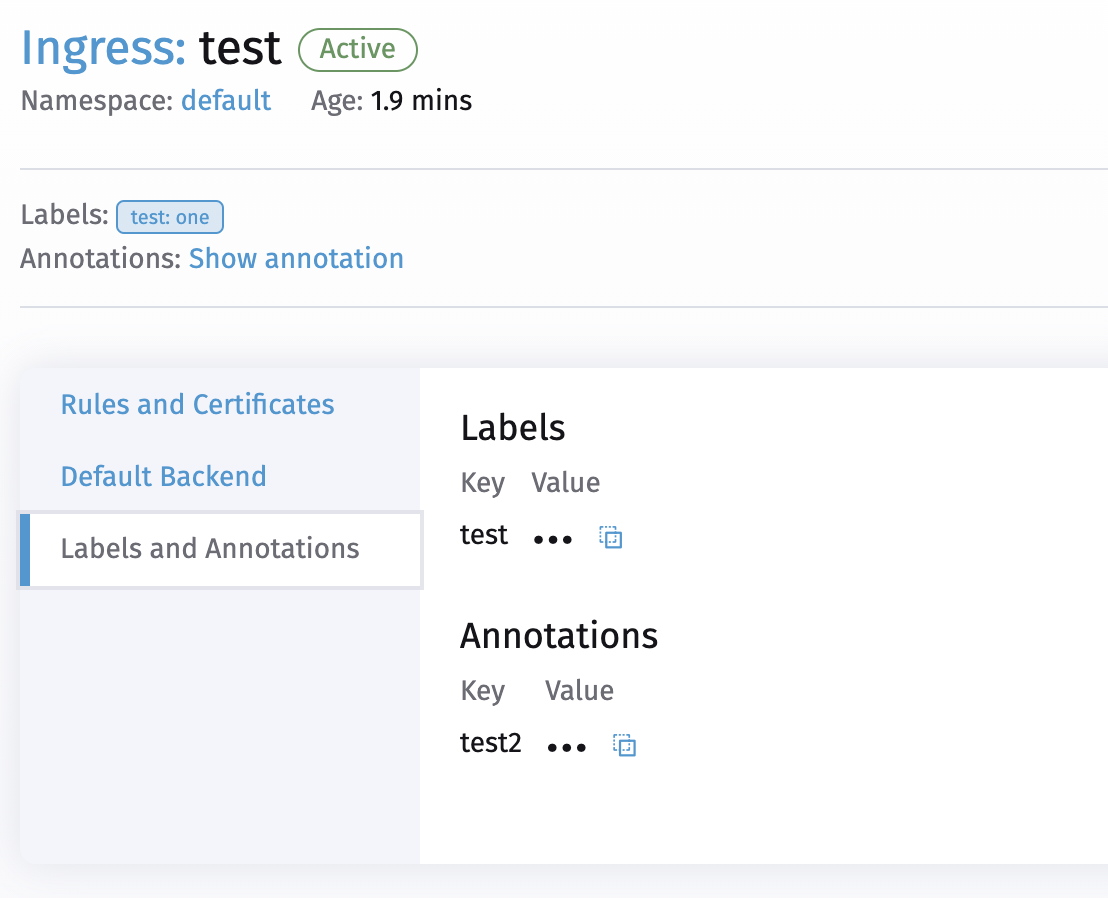Click the test: one label badge

pyautogui.click(x=170, y=216)
